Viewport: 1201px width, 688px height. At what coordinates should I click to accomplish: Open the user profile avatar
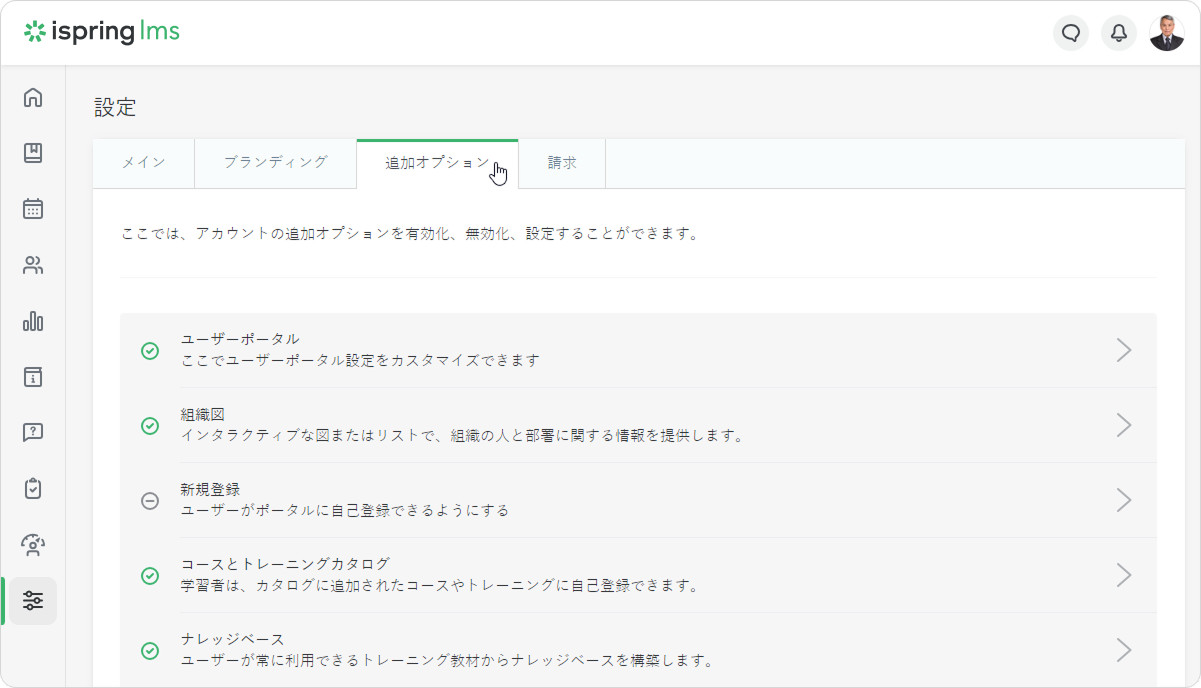[1166, 33]
